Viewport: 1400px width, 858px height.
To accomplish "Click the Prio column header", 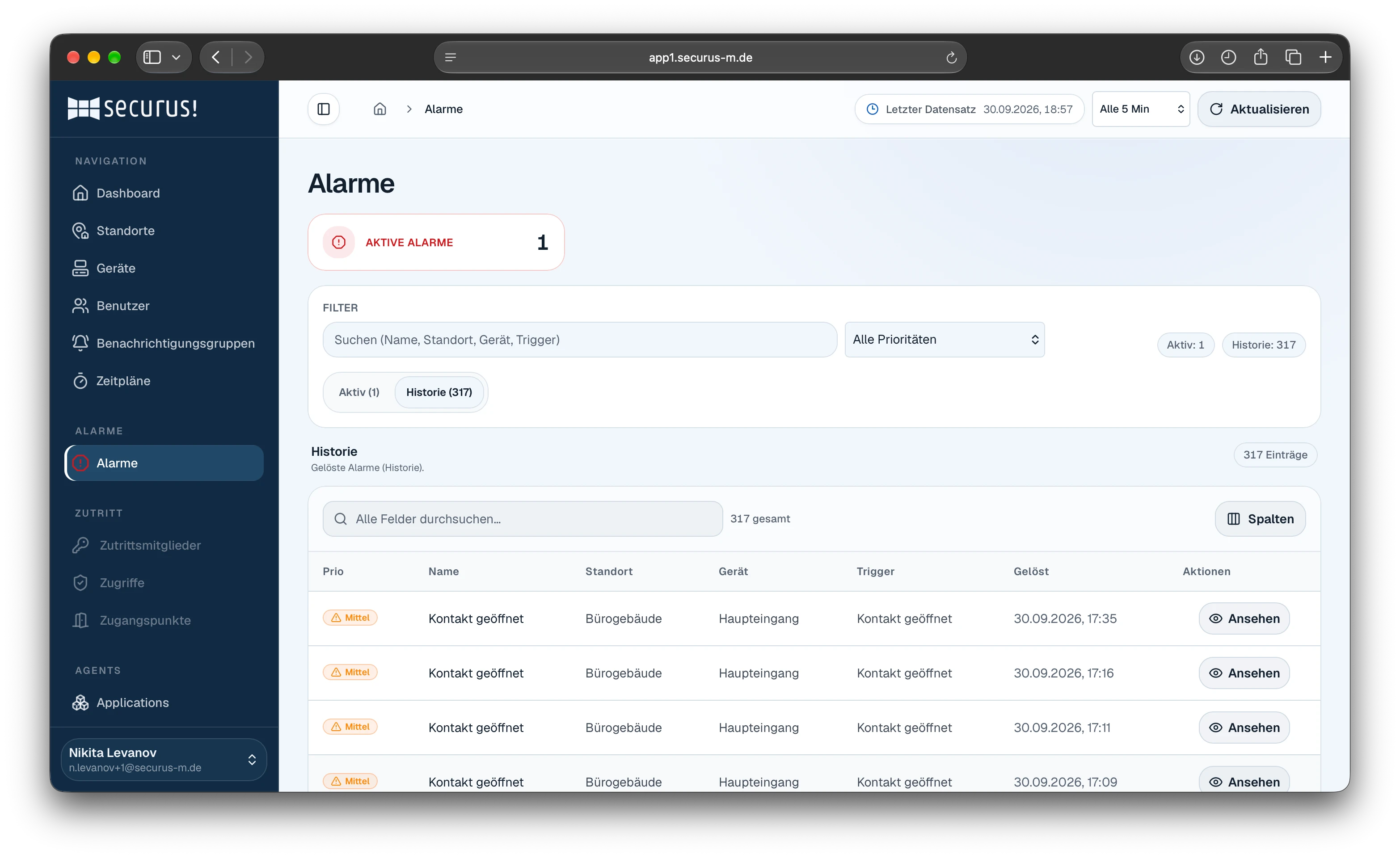I will tap(333, 572).
